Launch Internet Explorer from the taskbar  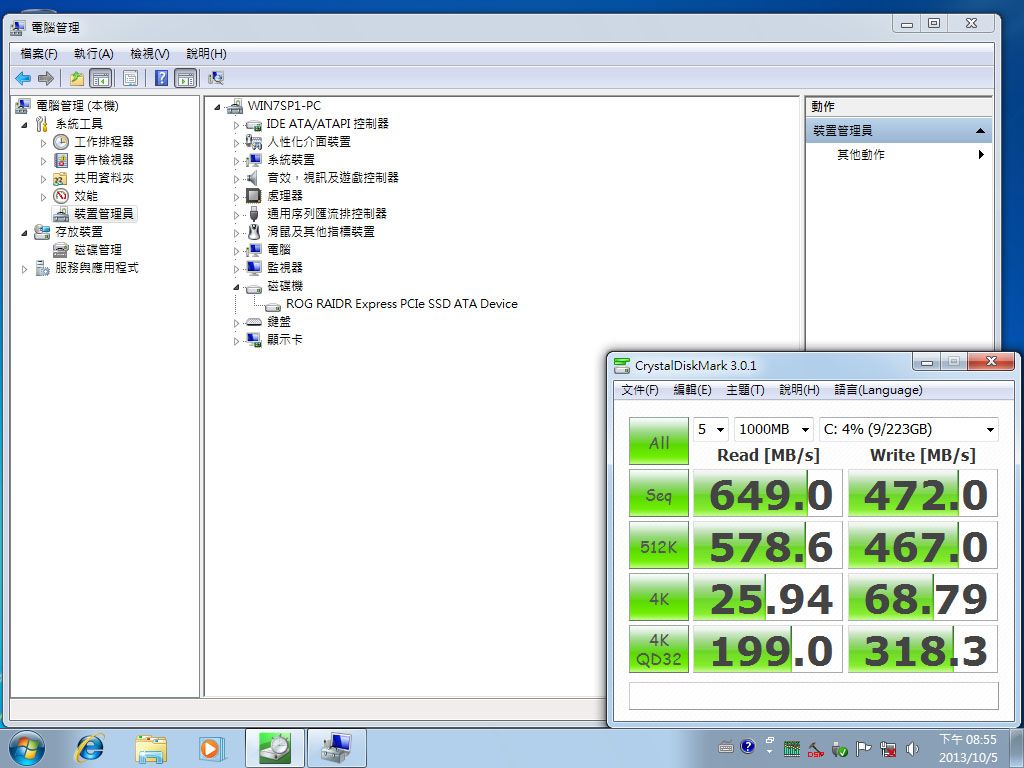coord(89,748)
